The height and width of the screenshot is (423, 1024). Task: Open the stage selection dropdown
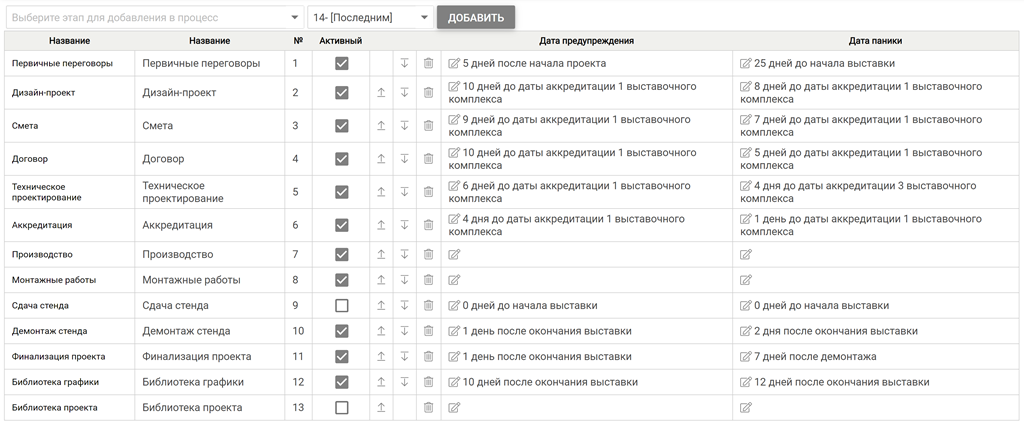(154, 18)
